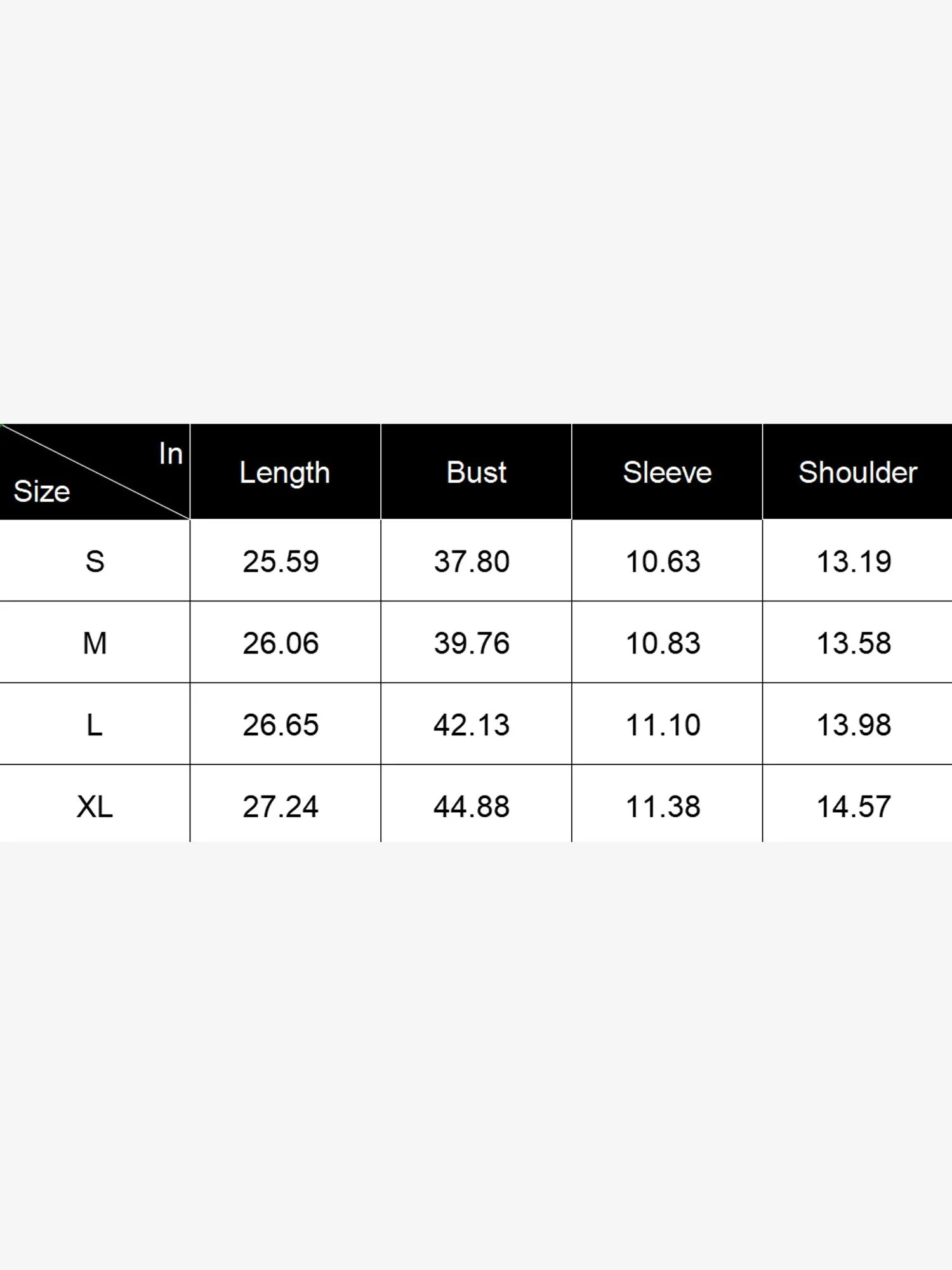Click the 25.59 length value
Image resolution: width=952 pixels, height=1270 pixels.
click(x=281, y=561)
